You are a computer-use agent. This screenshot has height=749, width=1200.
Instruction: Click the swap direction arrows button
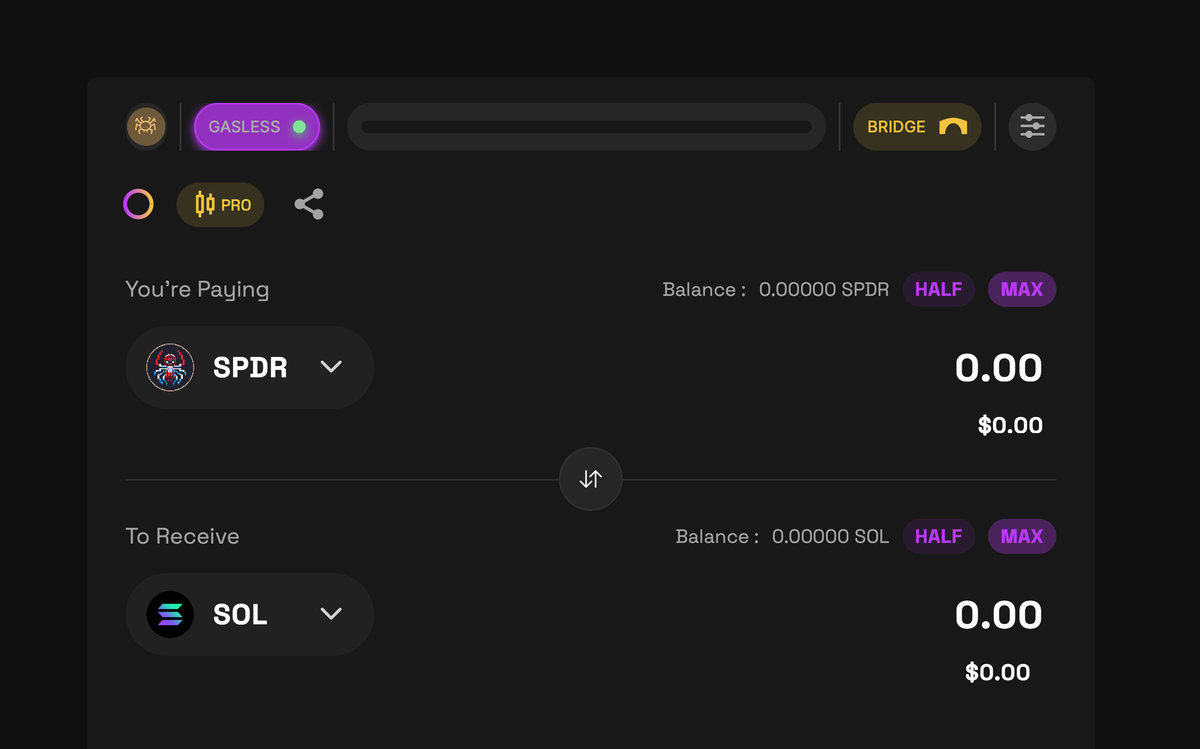point(590,479)
